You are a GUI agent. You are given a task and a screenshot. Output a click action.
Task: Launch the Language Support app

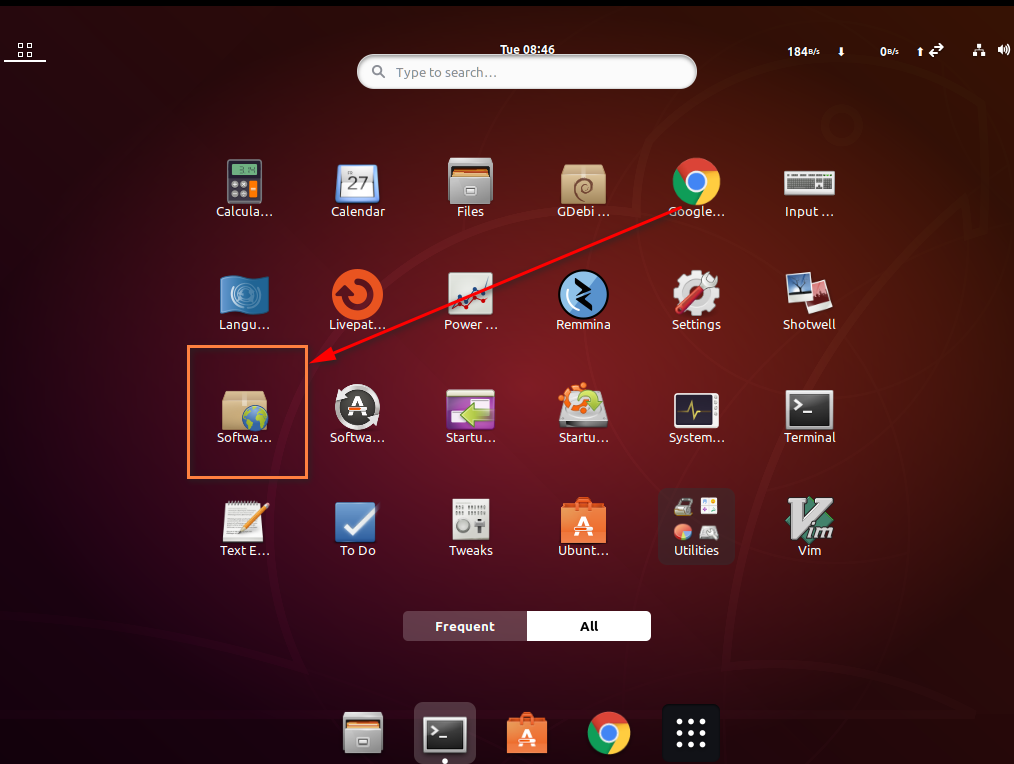[x=244, y=301]
